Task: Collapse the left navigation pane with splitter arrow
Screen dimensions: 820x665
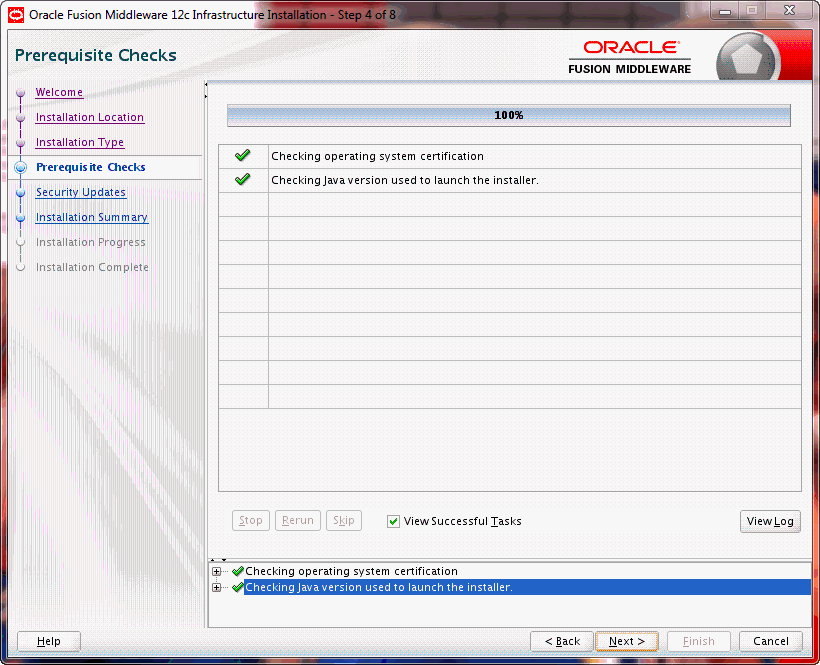Action: pos(206,84)
